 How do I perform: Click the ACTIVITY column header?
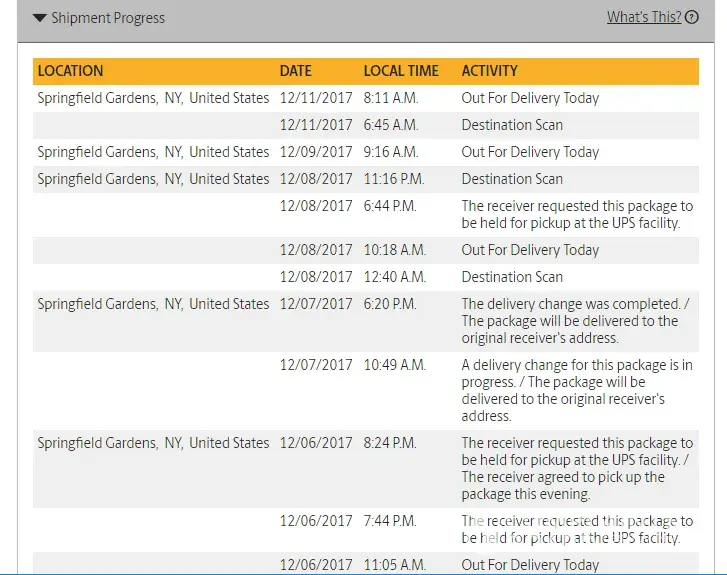pos(489,71)
